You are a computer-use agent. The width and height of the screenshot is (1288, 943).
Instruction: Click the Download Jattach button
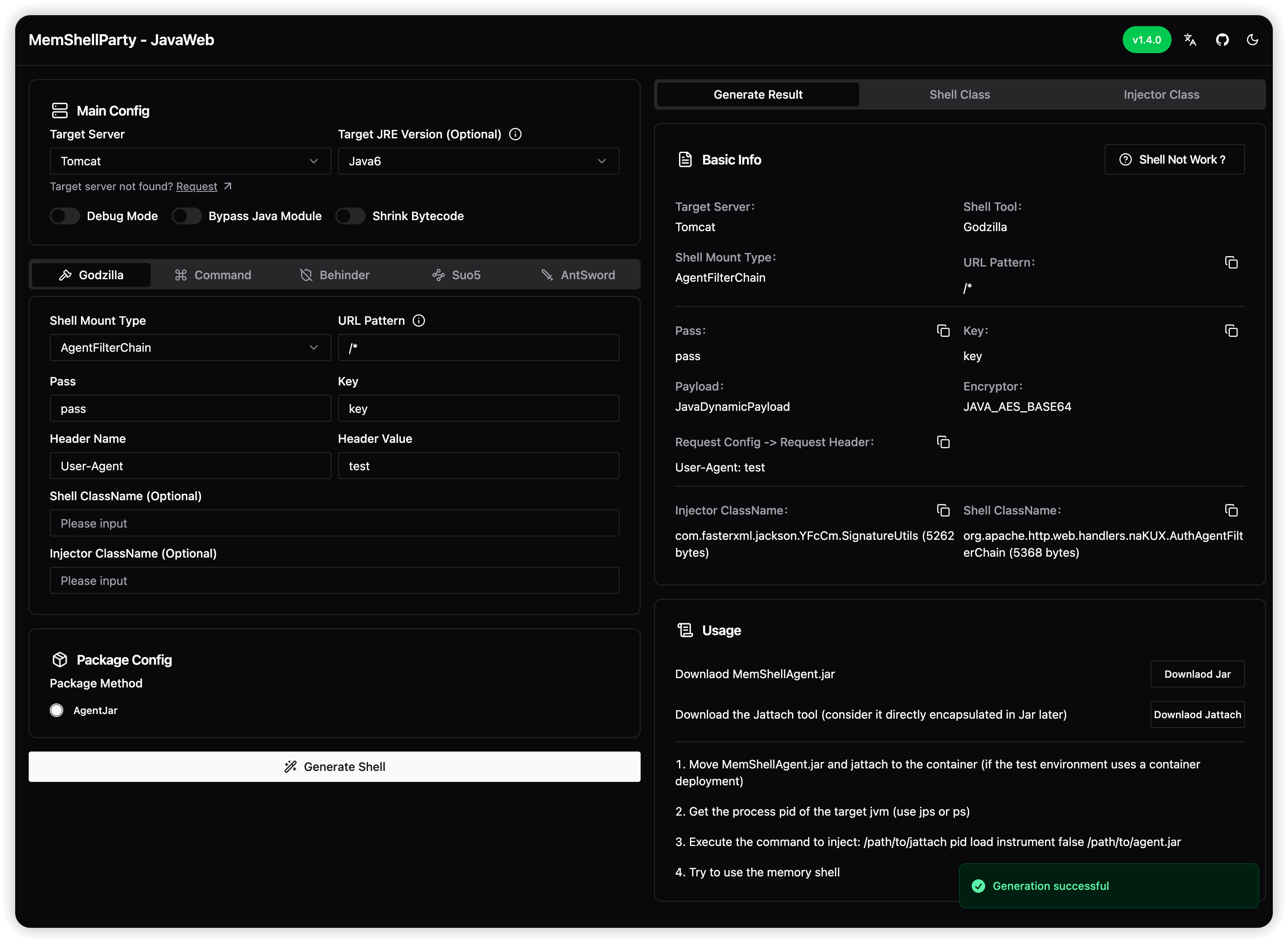(1197, 715)
